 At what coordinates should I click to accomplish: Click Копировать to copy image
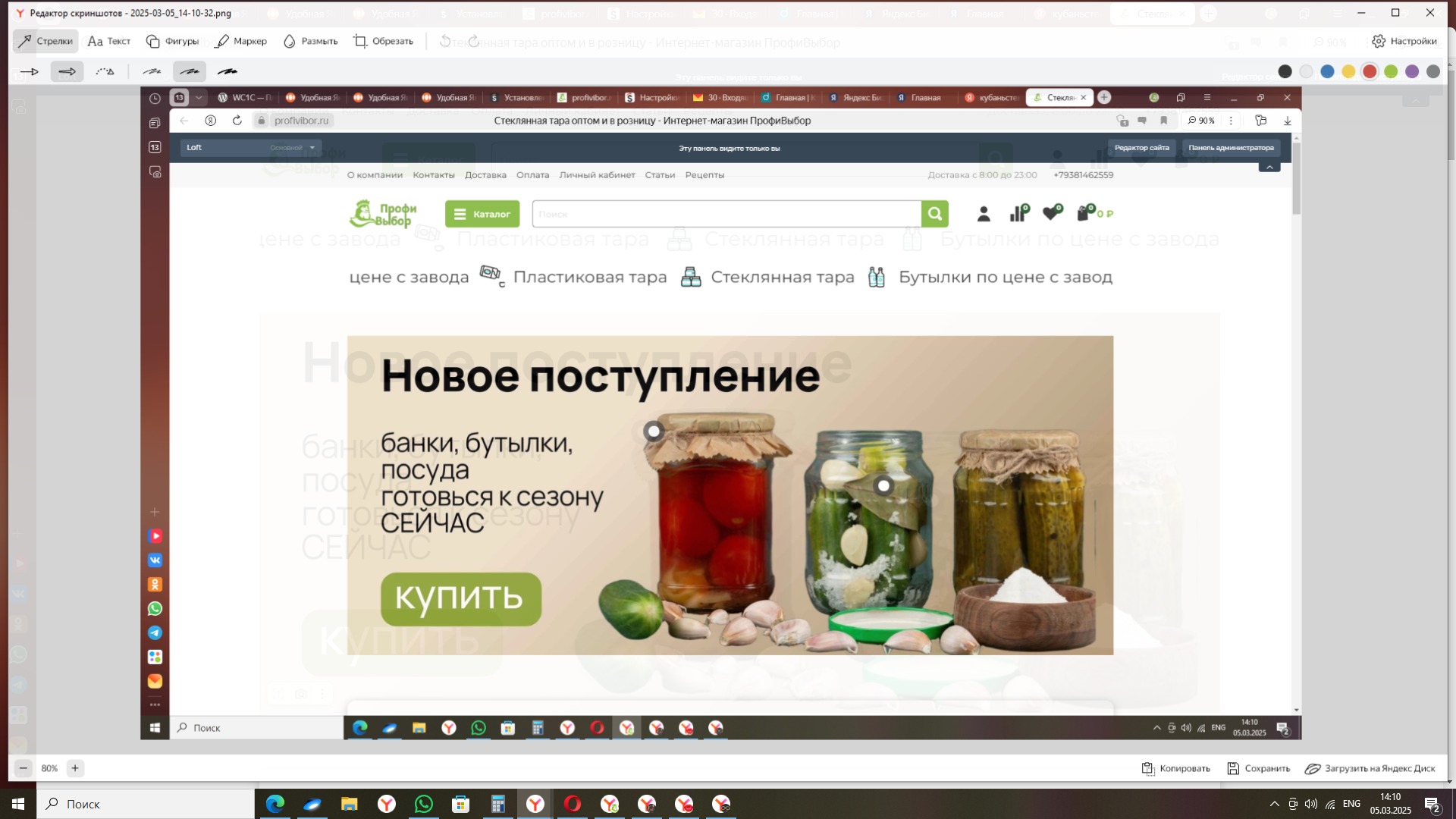[x=1175, y=768]
